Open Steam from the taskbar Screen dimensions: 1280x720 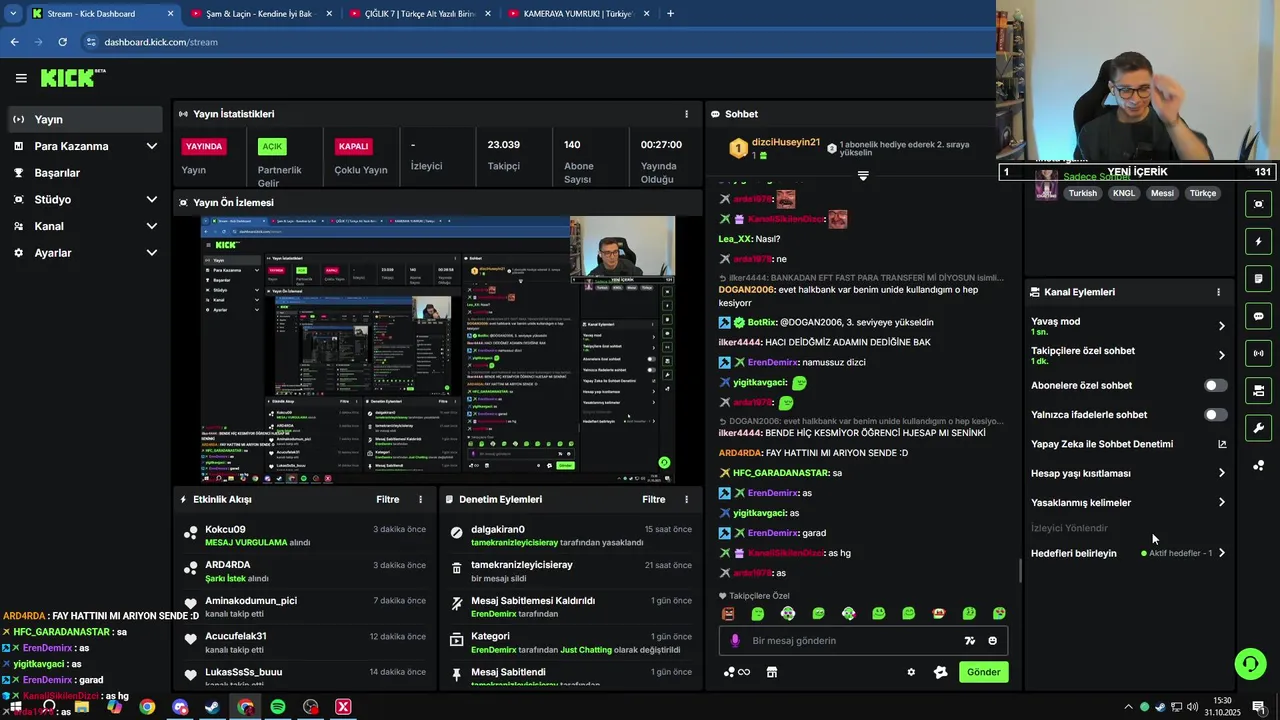[213, 707]
